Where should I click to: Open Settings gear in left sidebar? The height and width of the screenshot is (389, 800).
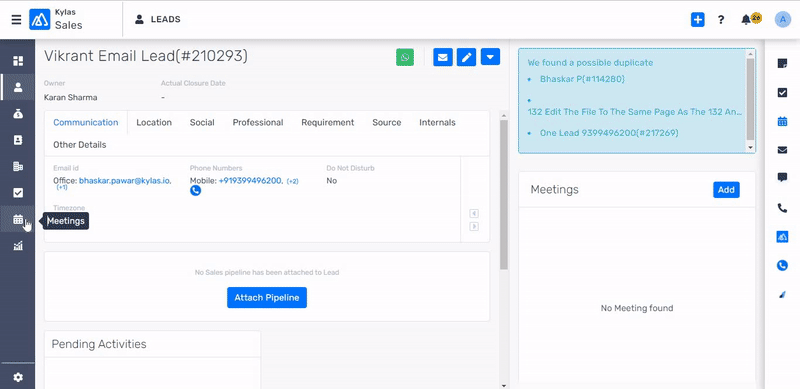18,377
